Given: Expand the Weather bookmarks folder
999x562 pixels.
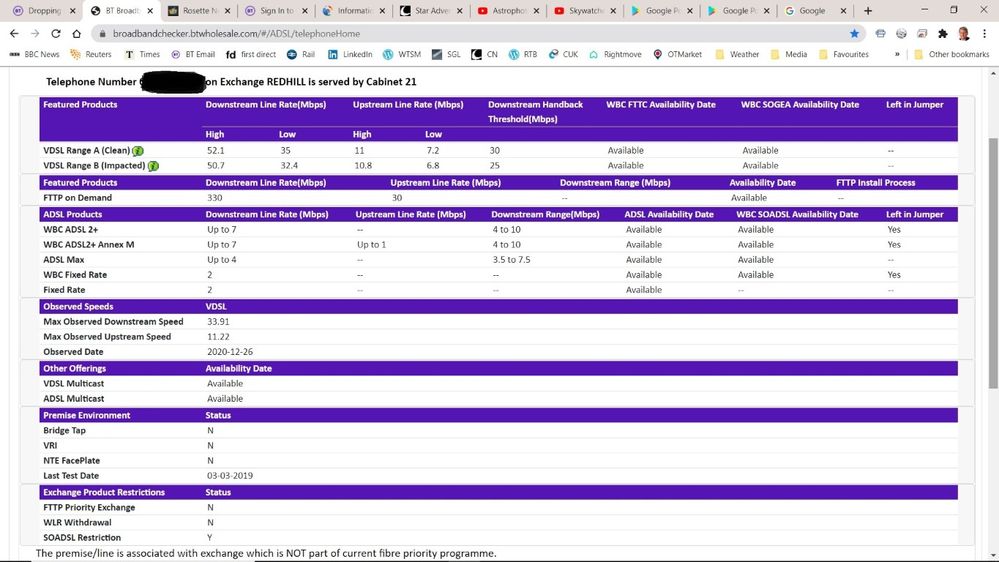Looking at the screenshot, I should [x=736, y=54].
